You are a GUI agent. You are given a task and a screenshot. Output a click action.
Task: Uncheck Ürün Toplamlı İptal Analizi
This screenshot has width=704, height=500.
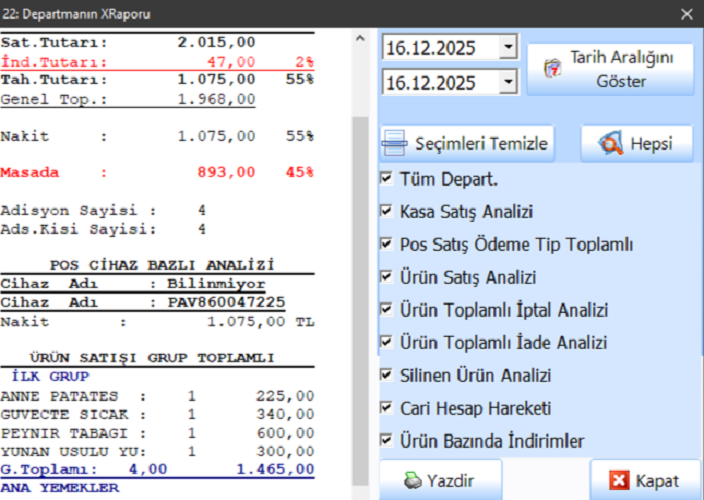pyautogui.click(x=386, y=310)
